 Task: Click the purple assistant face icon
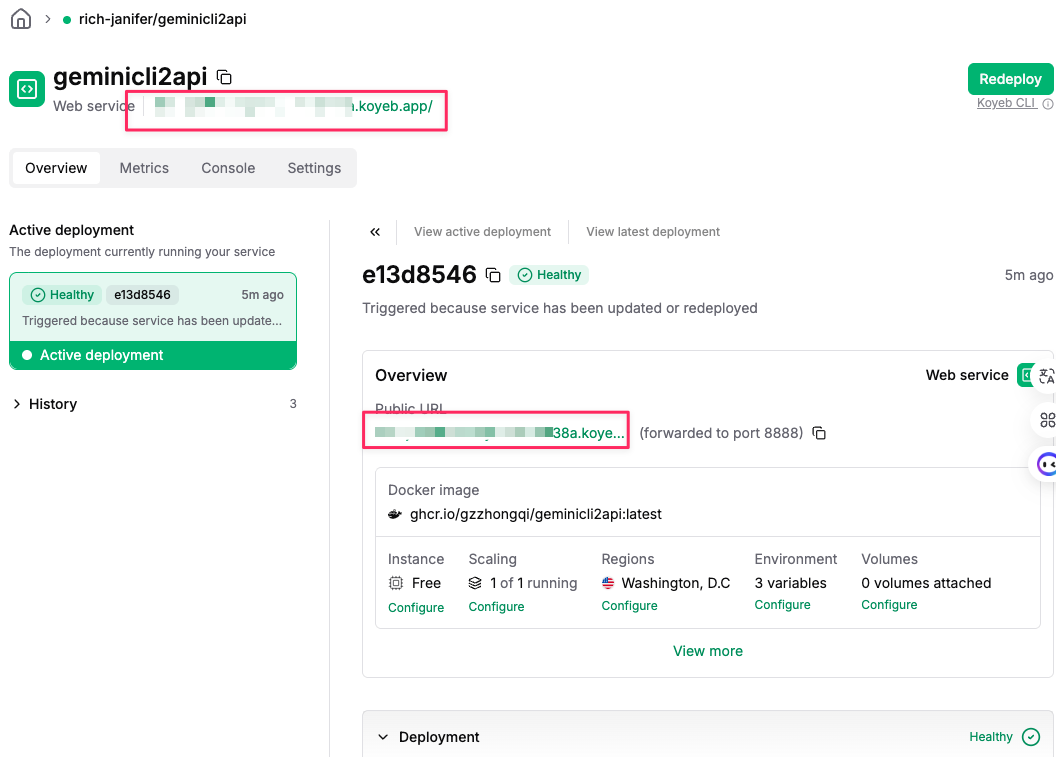tap(1046, 464)
